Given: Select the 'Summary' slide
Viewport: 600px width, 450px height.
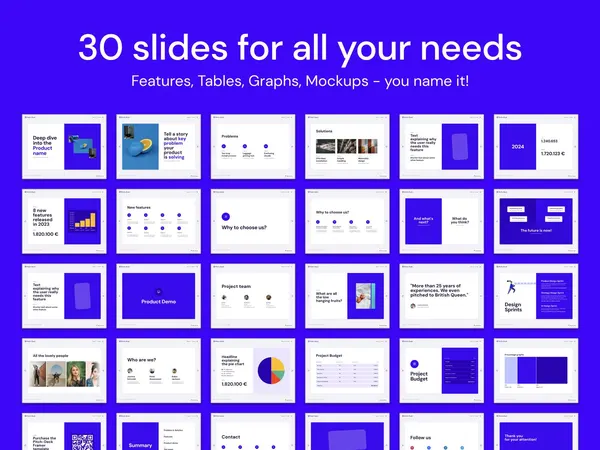Looking at the screenshot, I should pos(158,431).
